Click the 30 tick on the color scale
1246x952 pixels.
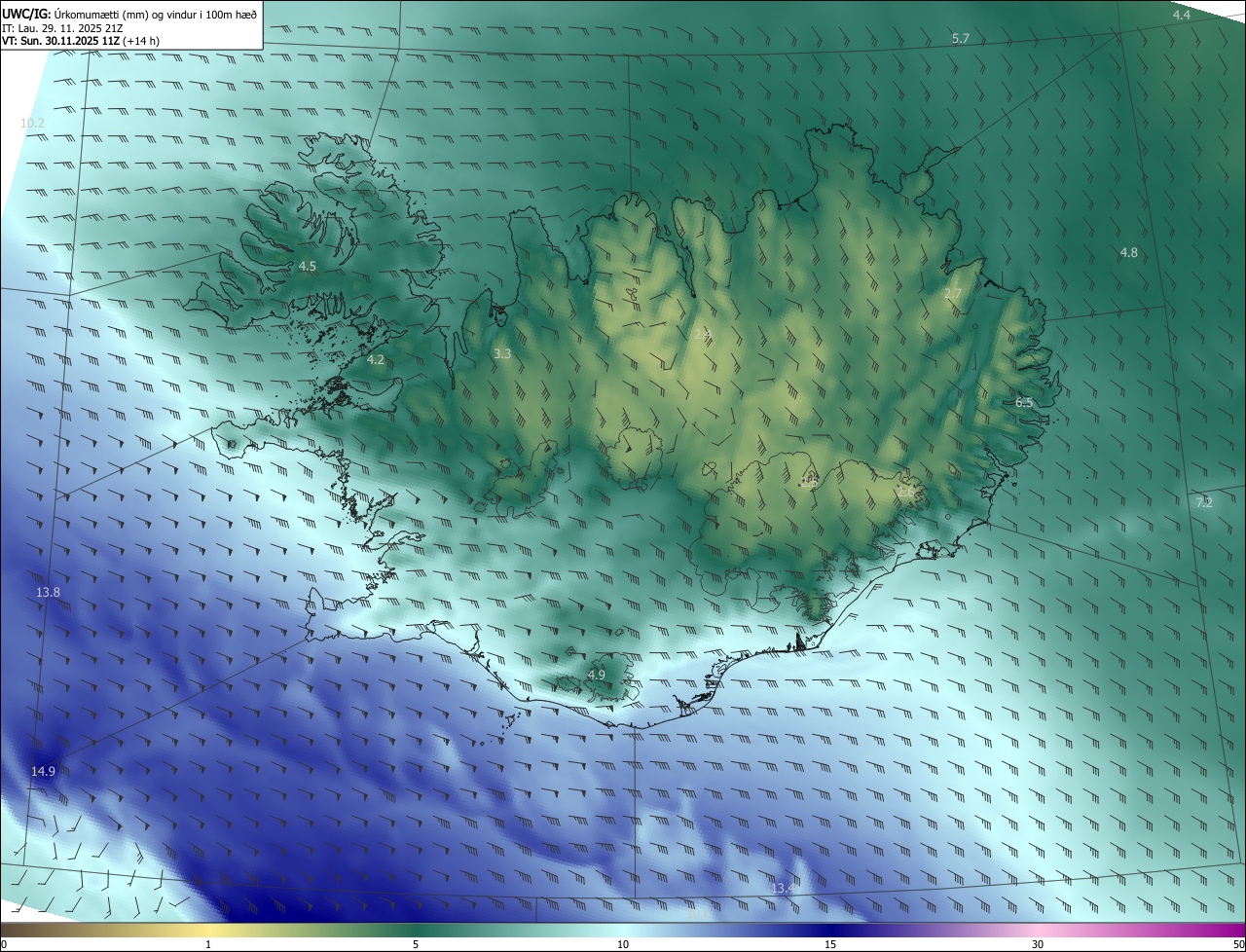tap(1038, 944)
